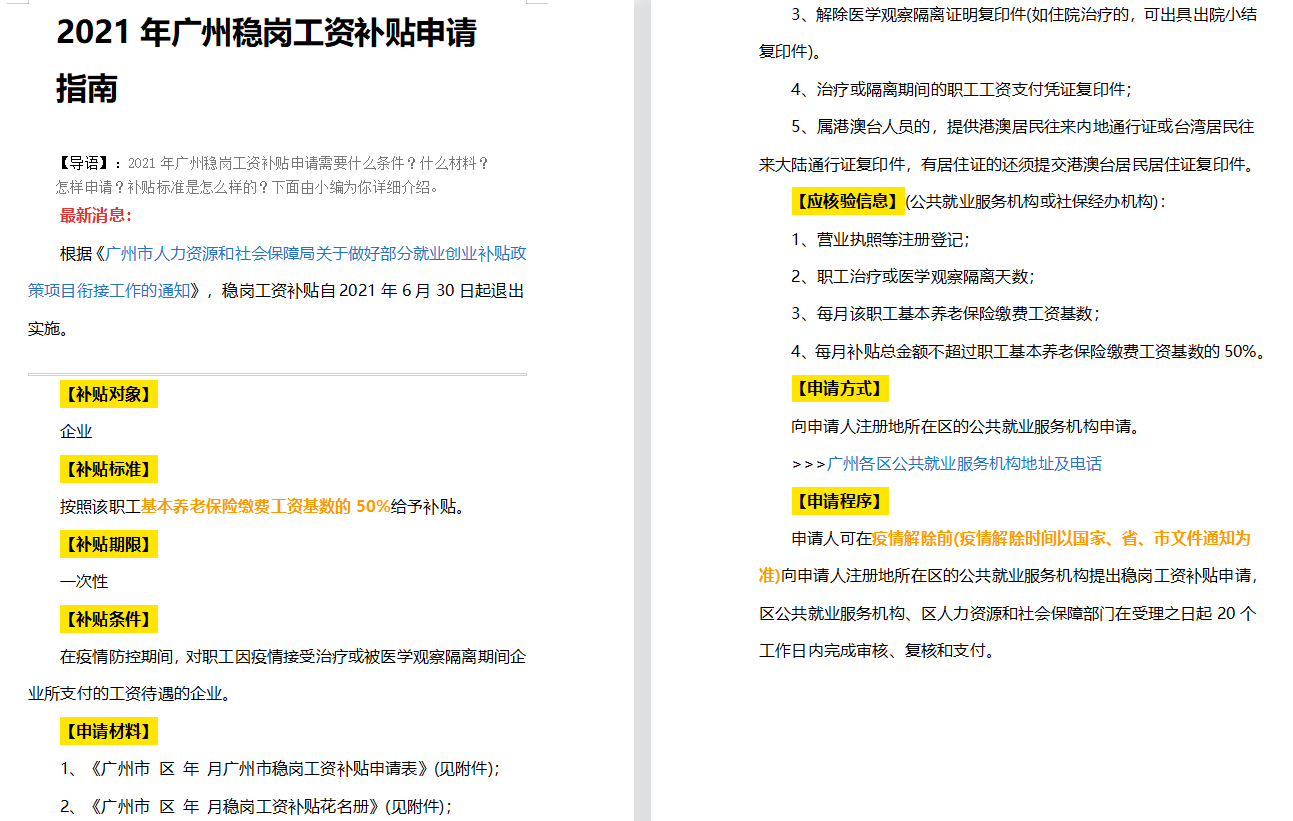The height and width of the screenshot is (821, 1293).
Task: Select the 【应核验信息】 highlighted heading
Action: click(848, 201)
